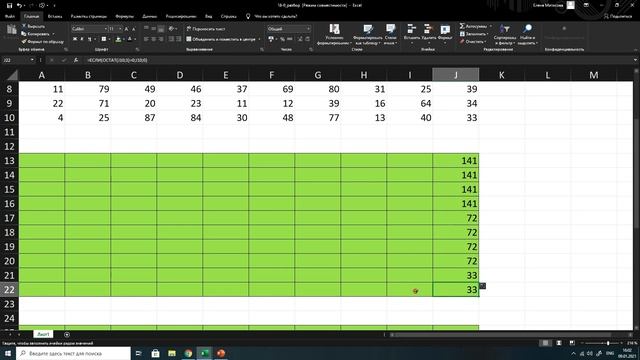Change text orientation with the angled icon
The image size is (640, 360).
click(171, 29)
